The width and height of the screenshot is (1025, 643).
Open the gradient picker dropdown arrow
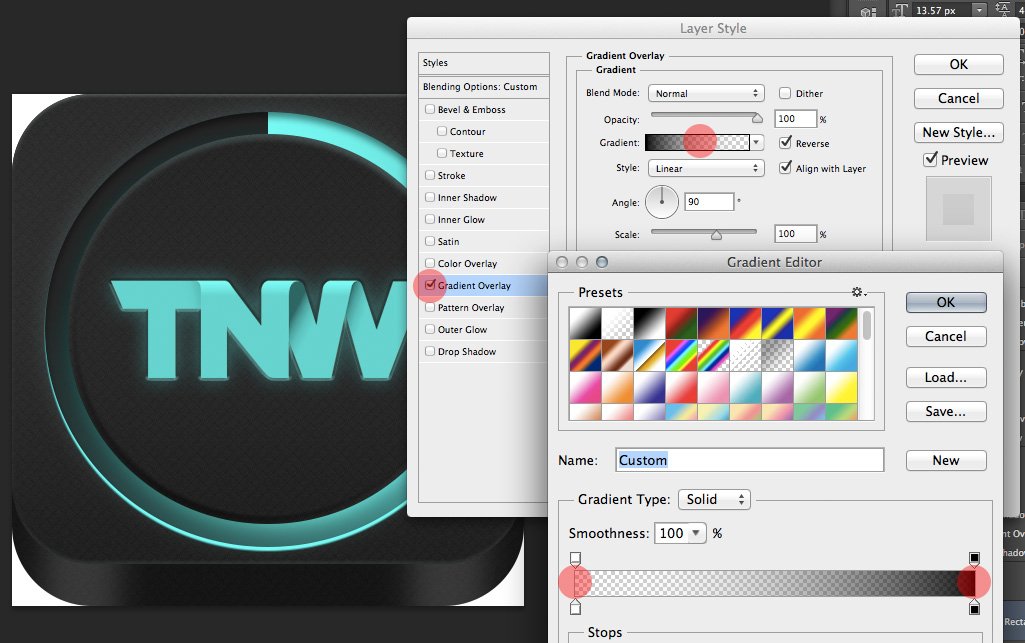(757, 142)
